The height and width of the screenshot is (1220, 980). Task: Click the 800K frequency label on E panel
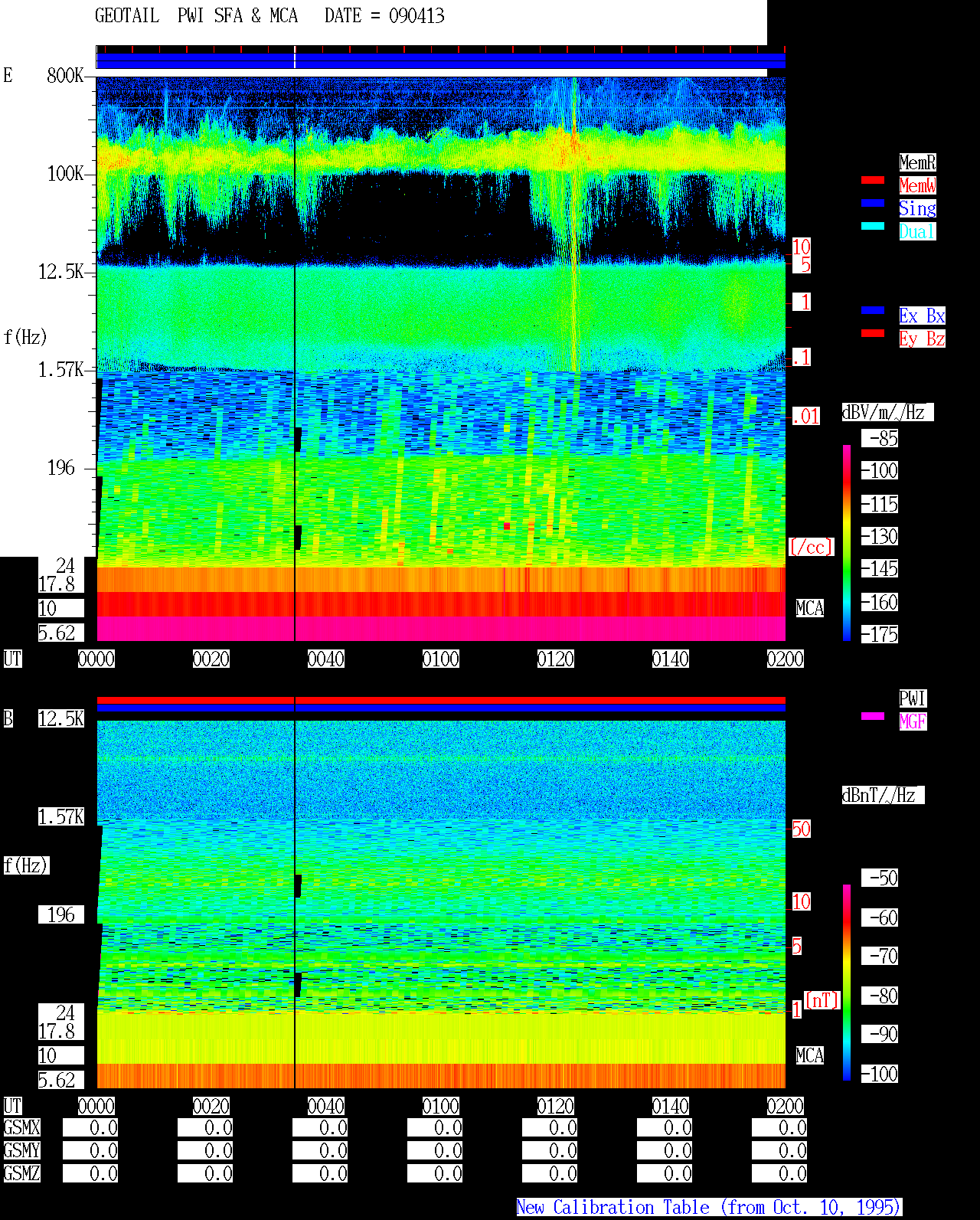click(66, 75)
